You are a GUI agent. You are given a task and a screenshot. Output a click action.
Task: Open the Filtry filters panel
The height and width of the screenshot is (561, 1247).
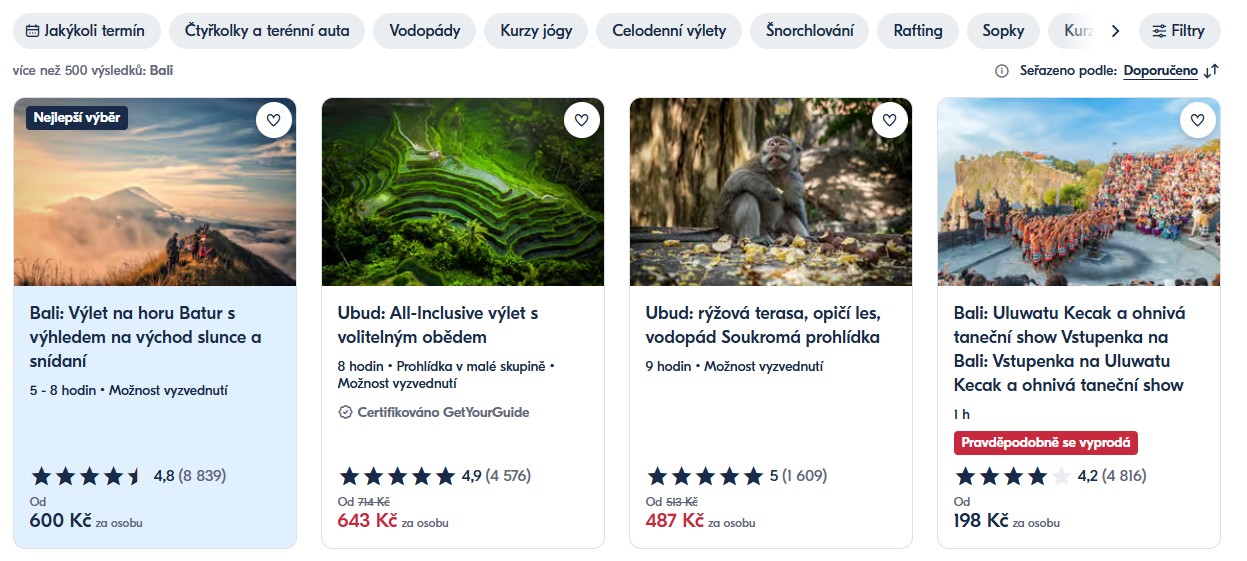[1179, 31]
